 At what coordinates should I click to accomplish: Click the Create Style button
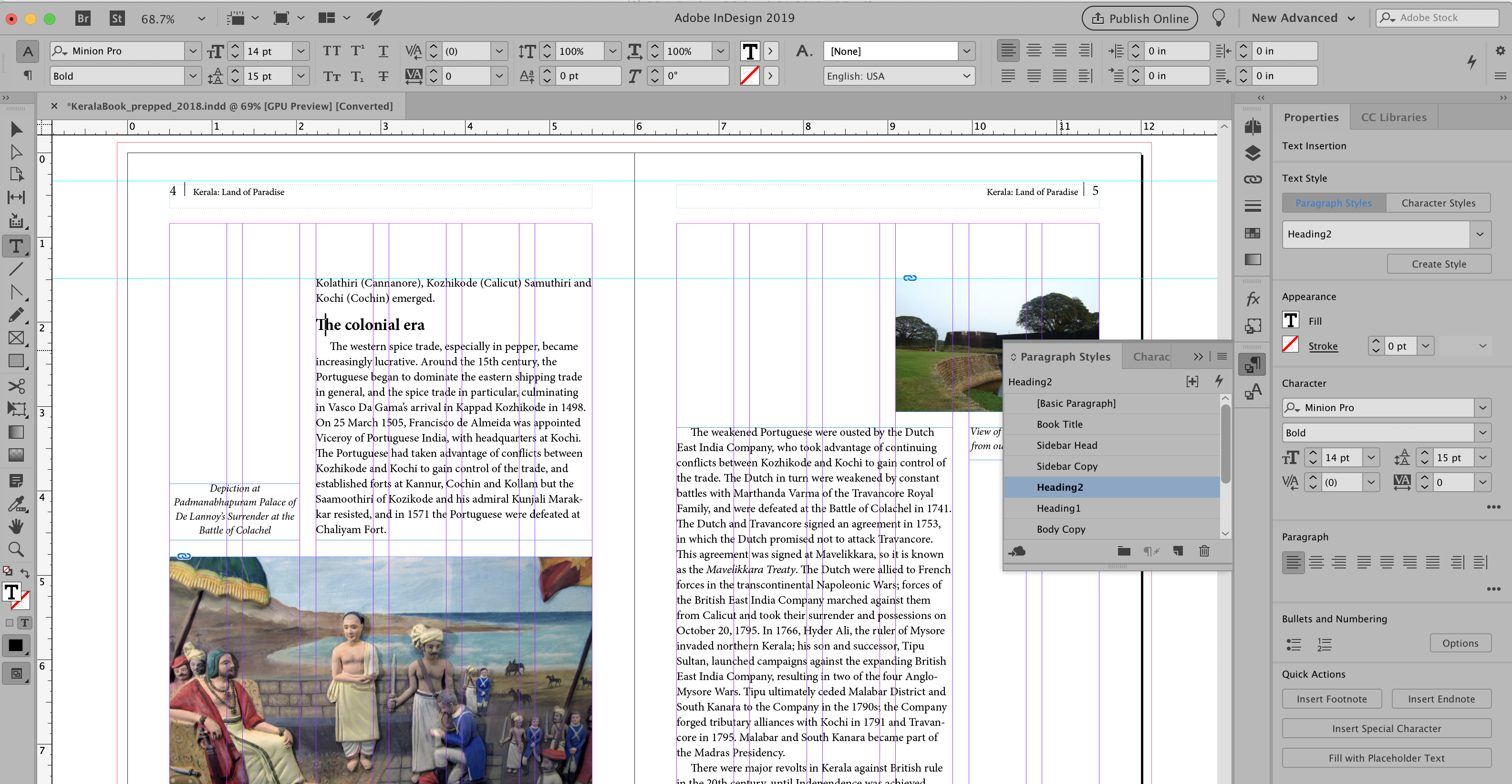(1438, 264)
